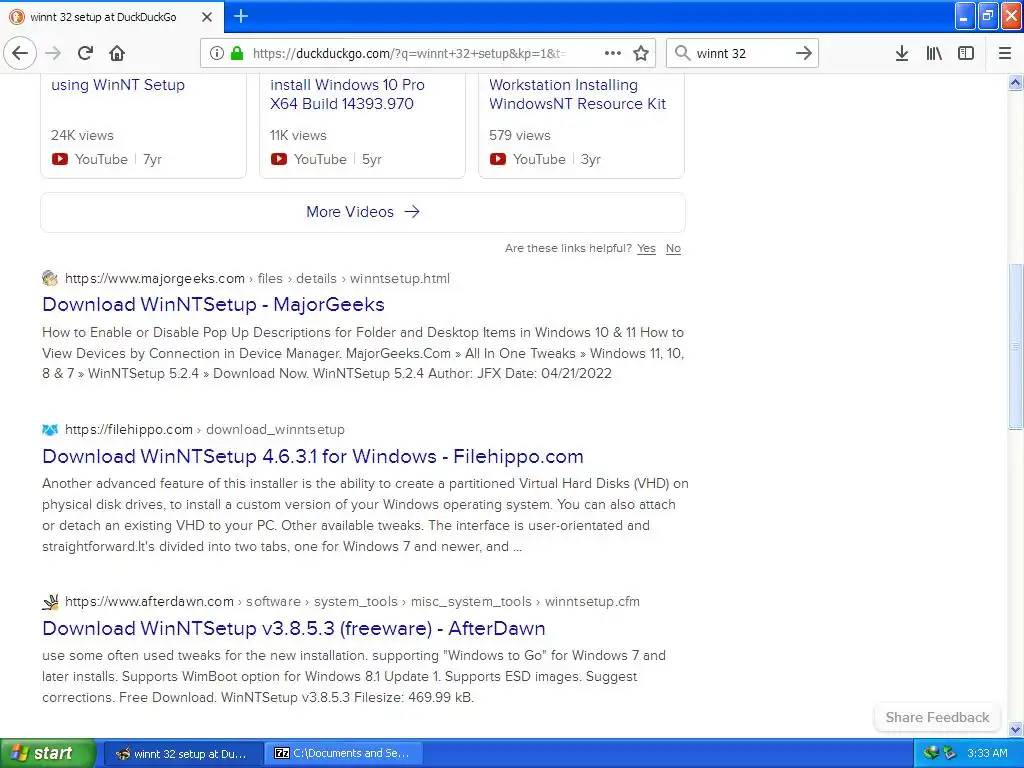Screen dimensions: 1024x768
Task: Click the Filehippo favicon
Action: click(50, 430)
